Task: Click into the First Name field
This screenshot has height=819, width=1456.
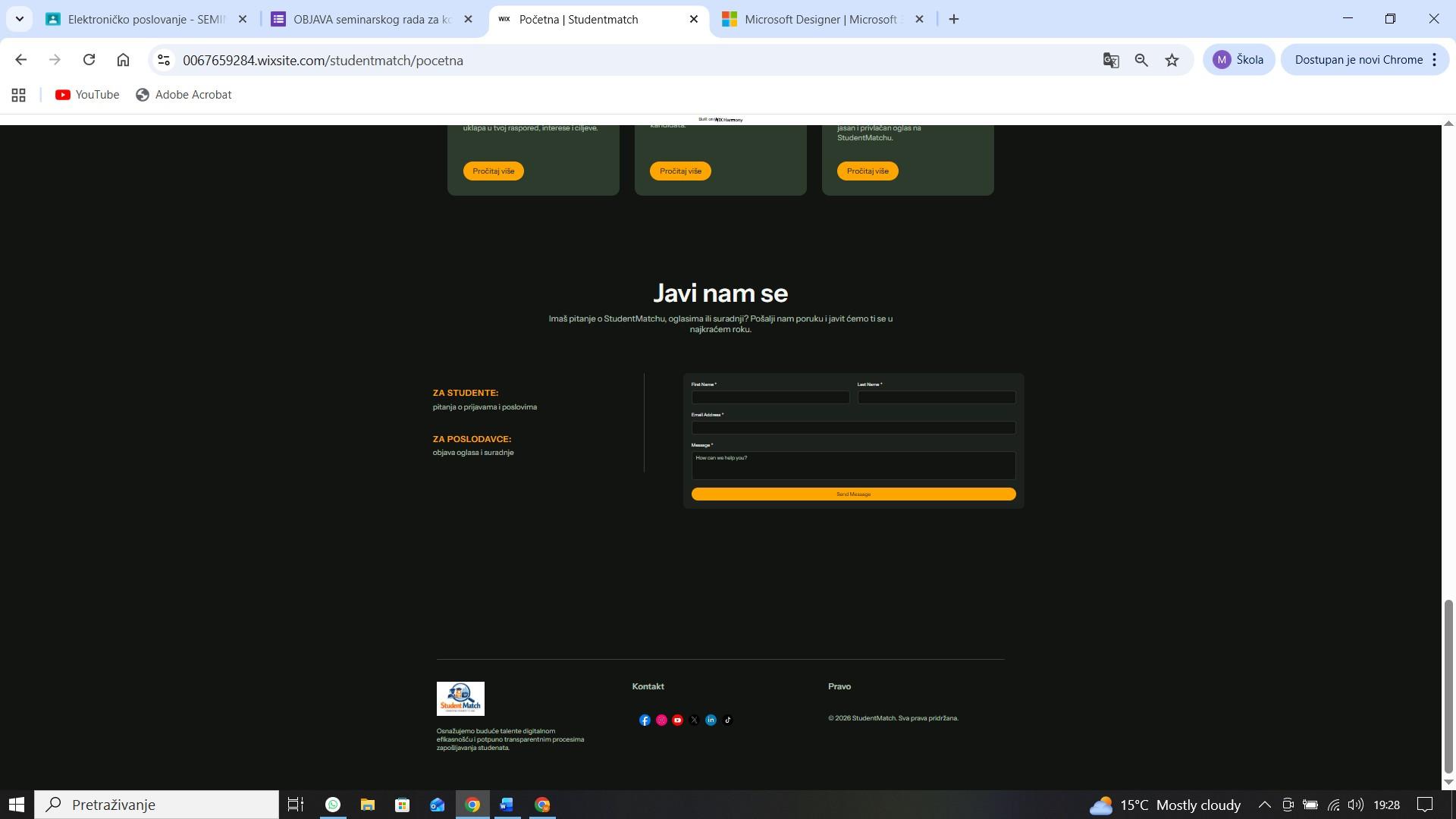Action: [x=770, y=397]
